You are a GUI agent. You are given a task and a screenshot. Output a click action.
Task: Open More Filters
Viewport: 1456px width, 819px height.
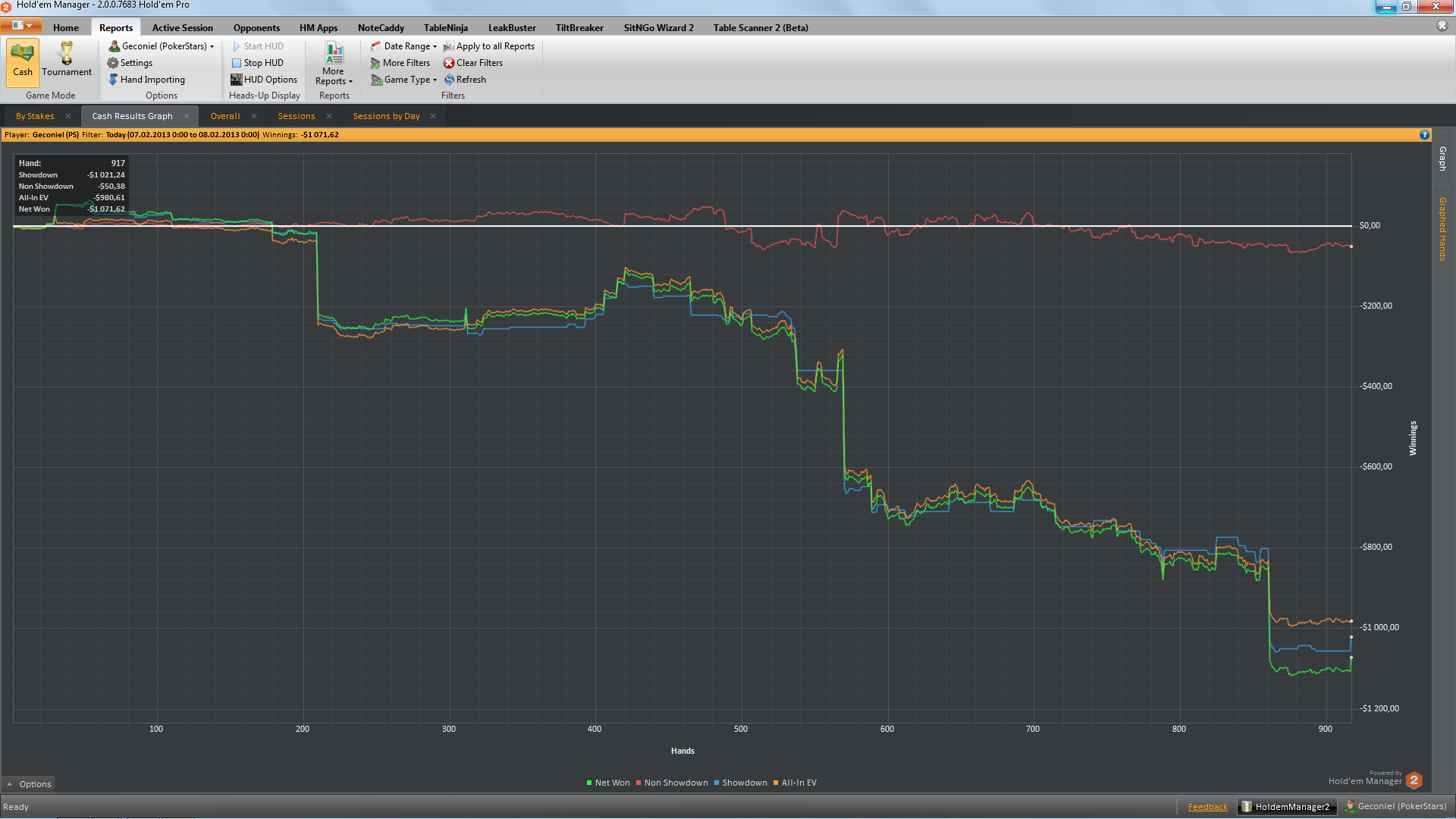pyautogui.click(x=406, y=63)
